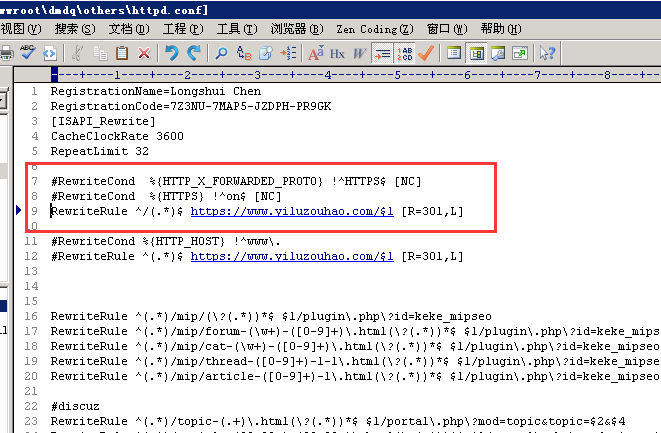The height and width of the screenshot is (433, 661).
Task: Click the Print icon in toolbar
Action: [6, 53]
